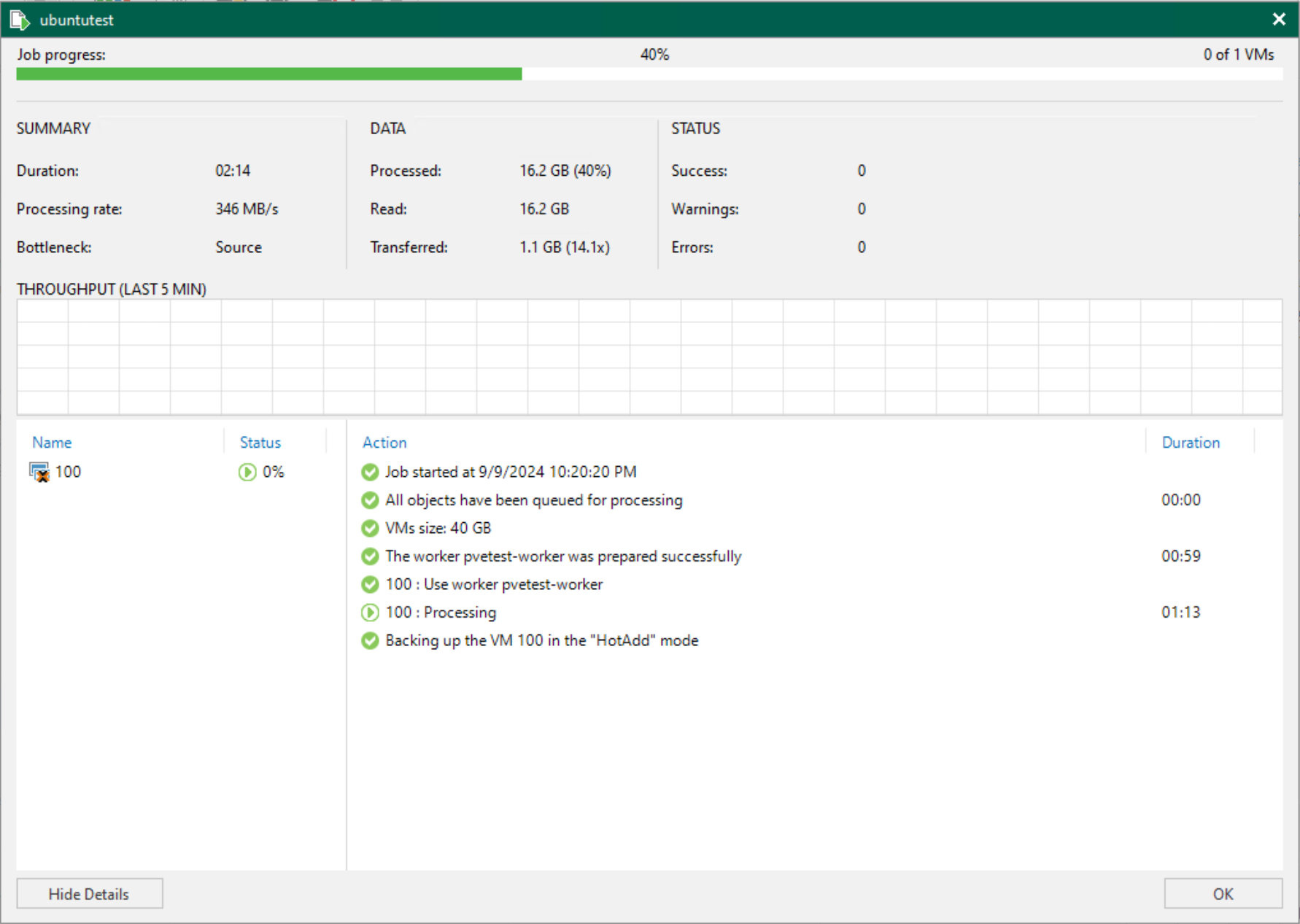The width and height of the screenshot is (1300, 924).
Task: Select the checkmark on worker prepared successfully line
Action: 369,556
